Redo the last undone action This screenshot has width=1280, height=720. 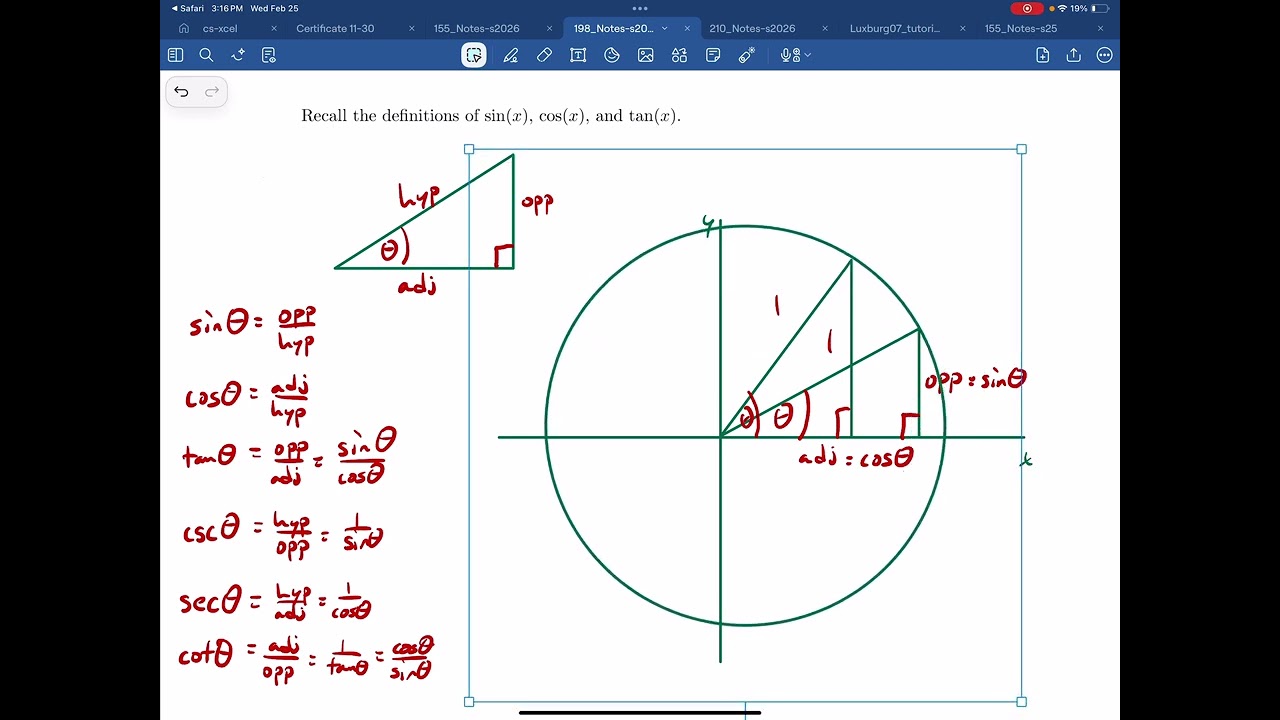(212, 92)
